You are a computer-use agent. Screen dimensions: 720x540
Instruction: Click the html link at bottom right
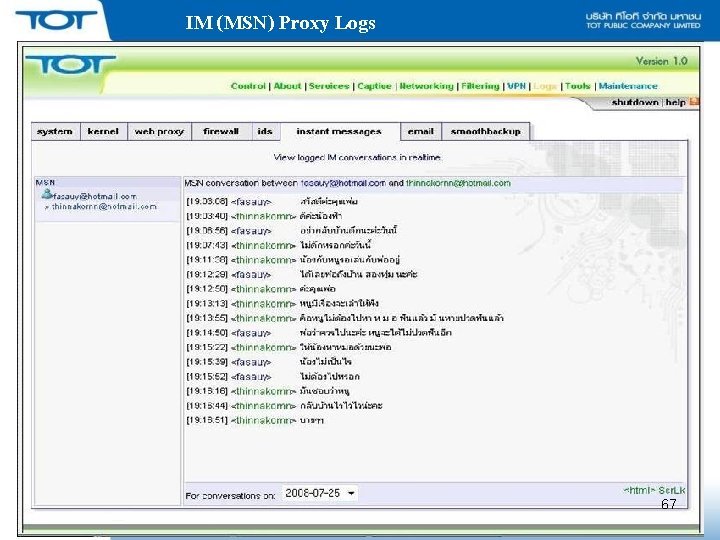point(637,490)
